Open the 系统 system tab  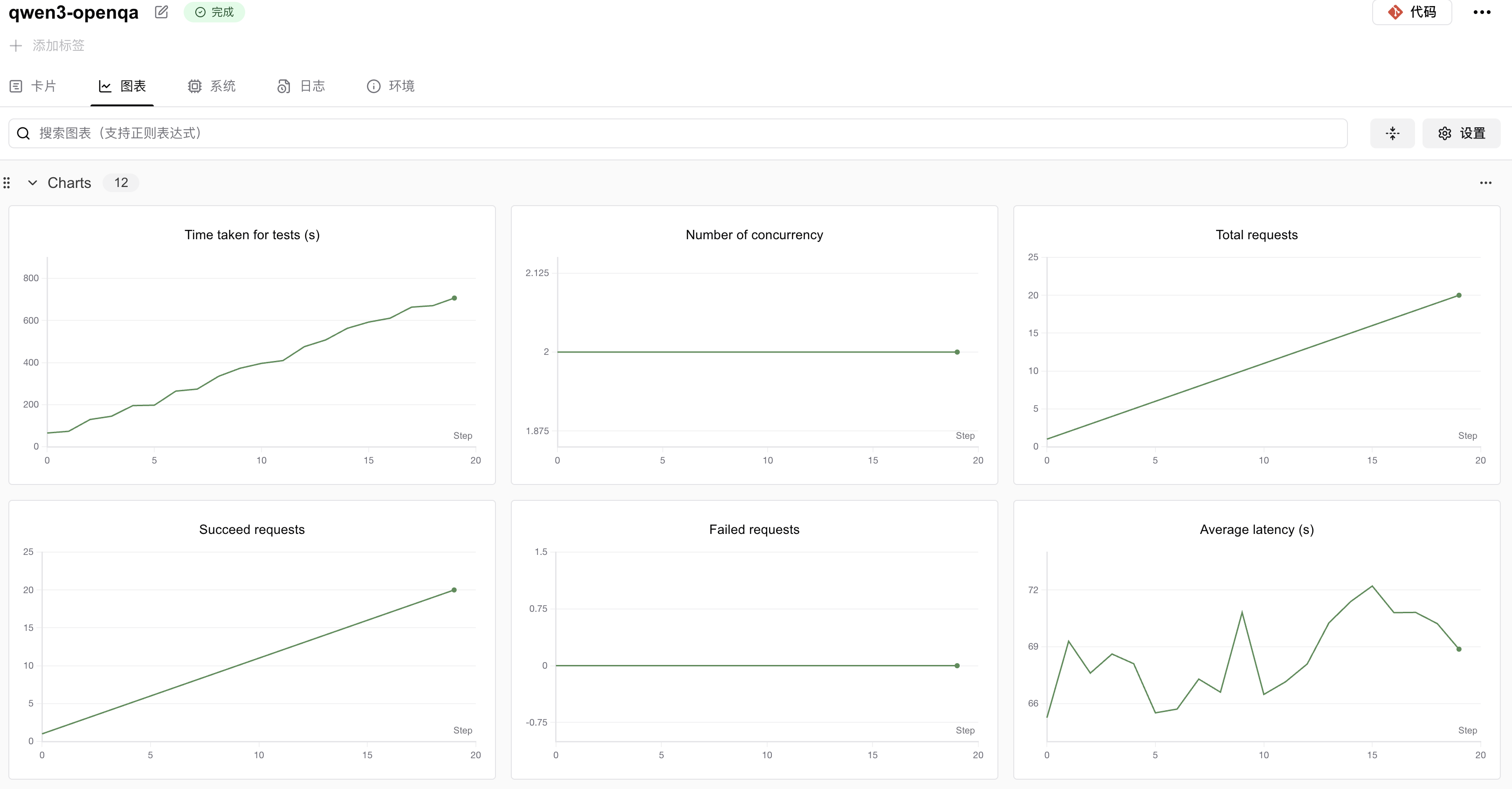(212, 86)
